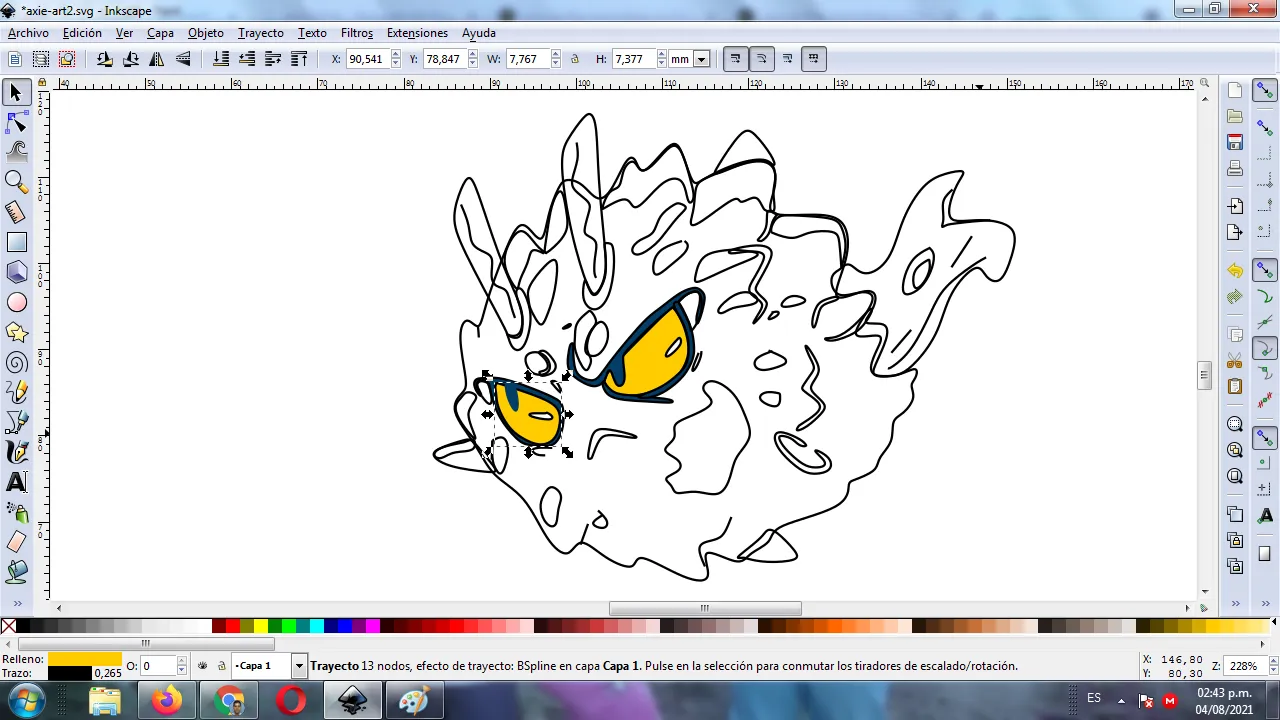Image resolution: width=1280 pixels, height=720 pixels.
Task: Rotate selection 90 degrees clockwise
Action: [x=131, y=59]
